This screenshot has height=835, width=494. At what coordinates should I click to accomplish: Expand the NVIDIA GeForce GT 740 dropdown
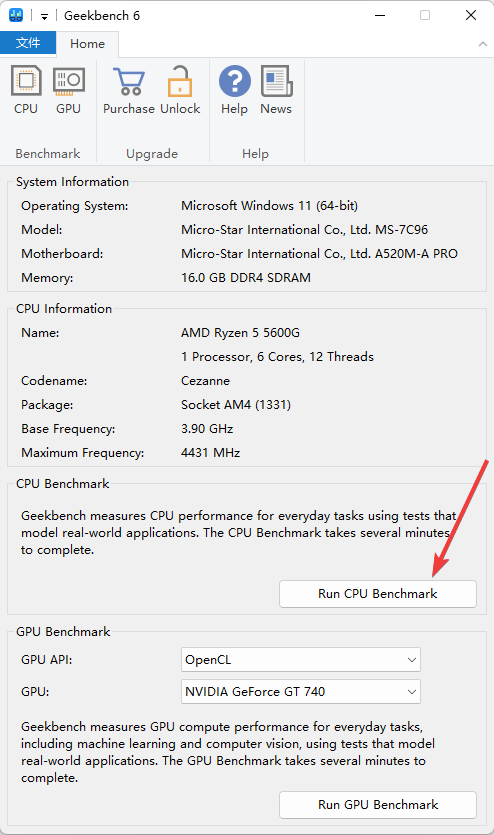411,692
